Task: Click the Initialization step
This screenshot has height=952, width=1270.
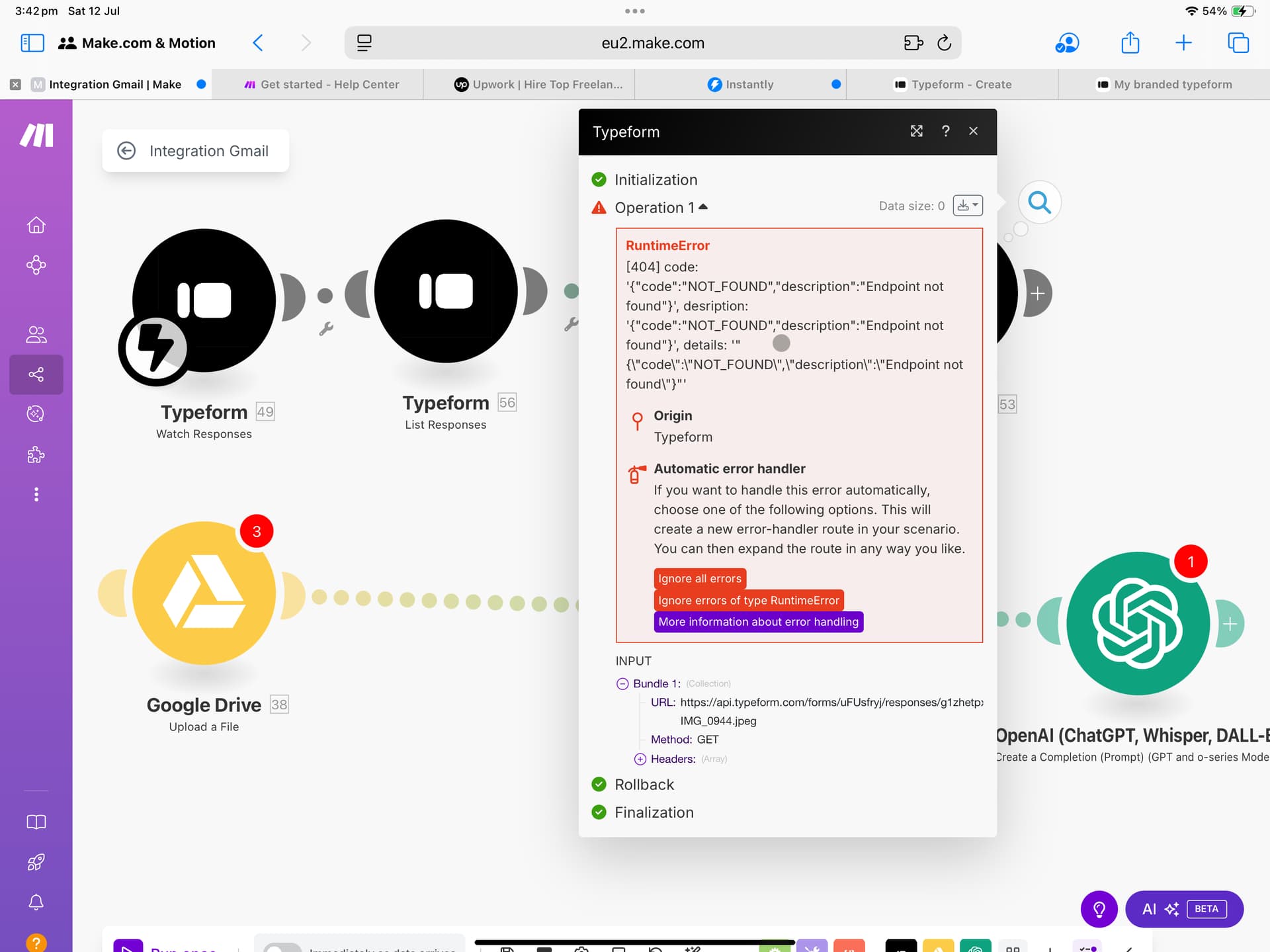Action: [656, 180]
